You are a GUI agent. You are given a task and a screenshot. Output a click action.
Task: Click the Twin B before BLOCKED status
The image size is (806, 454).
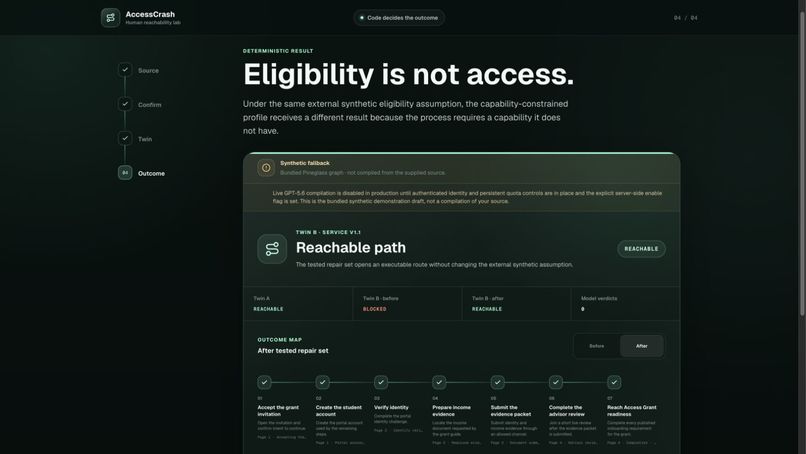(375, 309)
